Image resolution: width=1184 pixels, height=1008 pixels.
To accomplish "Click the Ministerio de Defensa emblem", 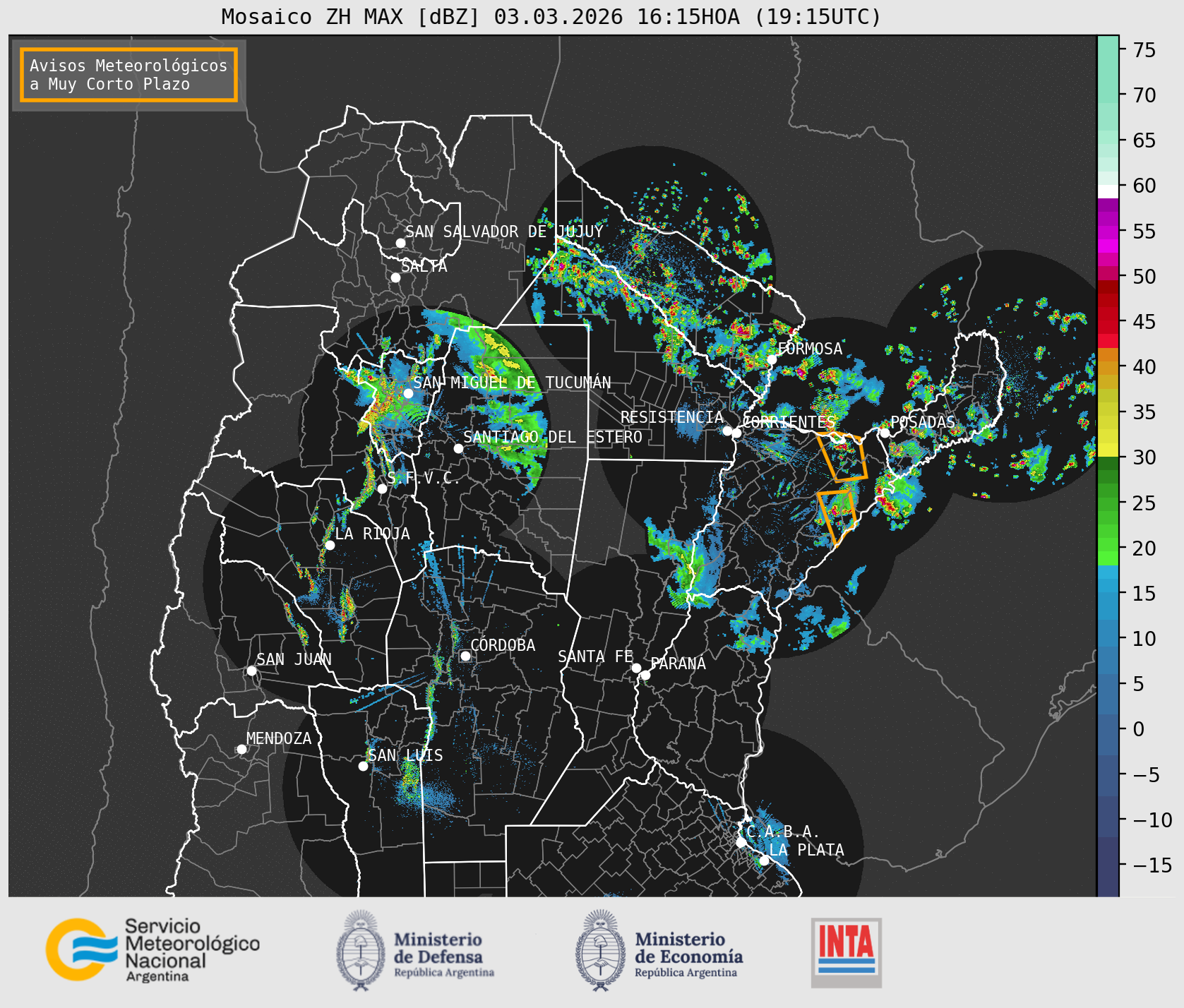I will [x=361, y=950].
